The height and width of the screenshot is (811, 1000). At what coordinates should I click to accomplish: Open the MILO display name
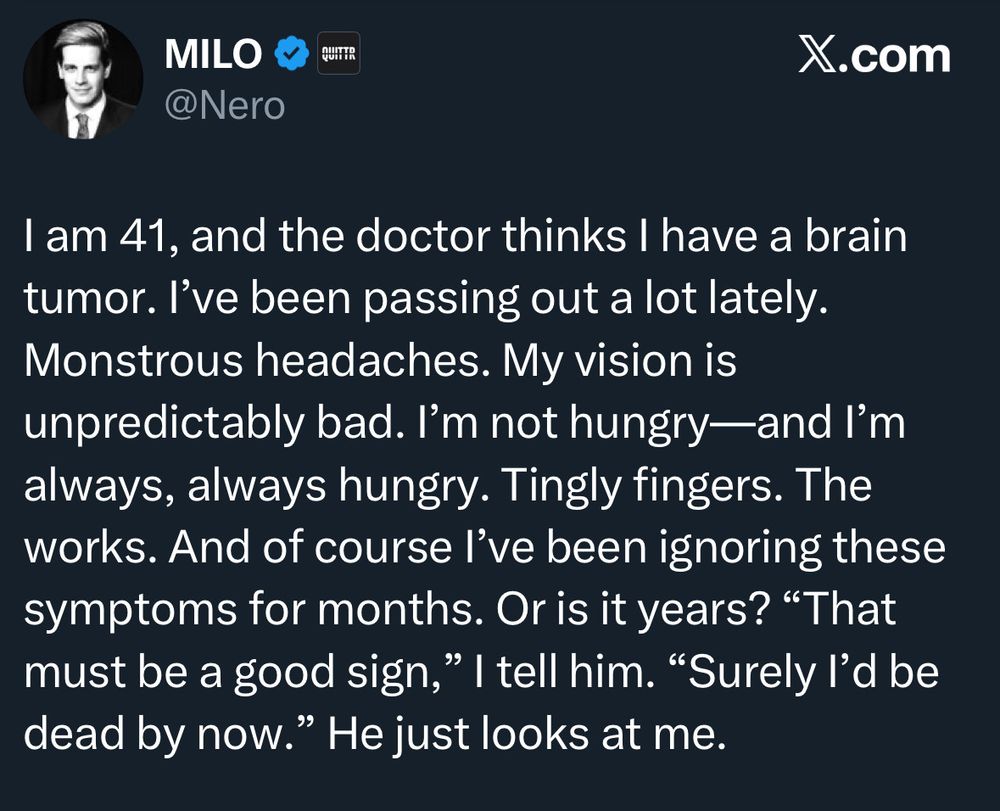(x=213, y=56)
